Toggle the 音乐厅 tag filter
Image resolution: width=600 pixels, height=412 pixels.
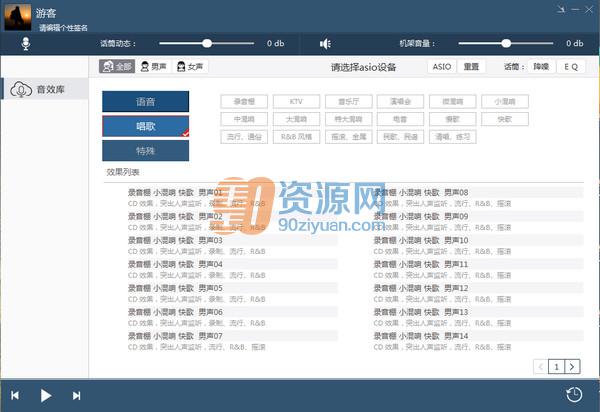pos(349,101)
